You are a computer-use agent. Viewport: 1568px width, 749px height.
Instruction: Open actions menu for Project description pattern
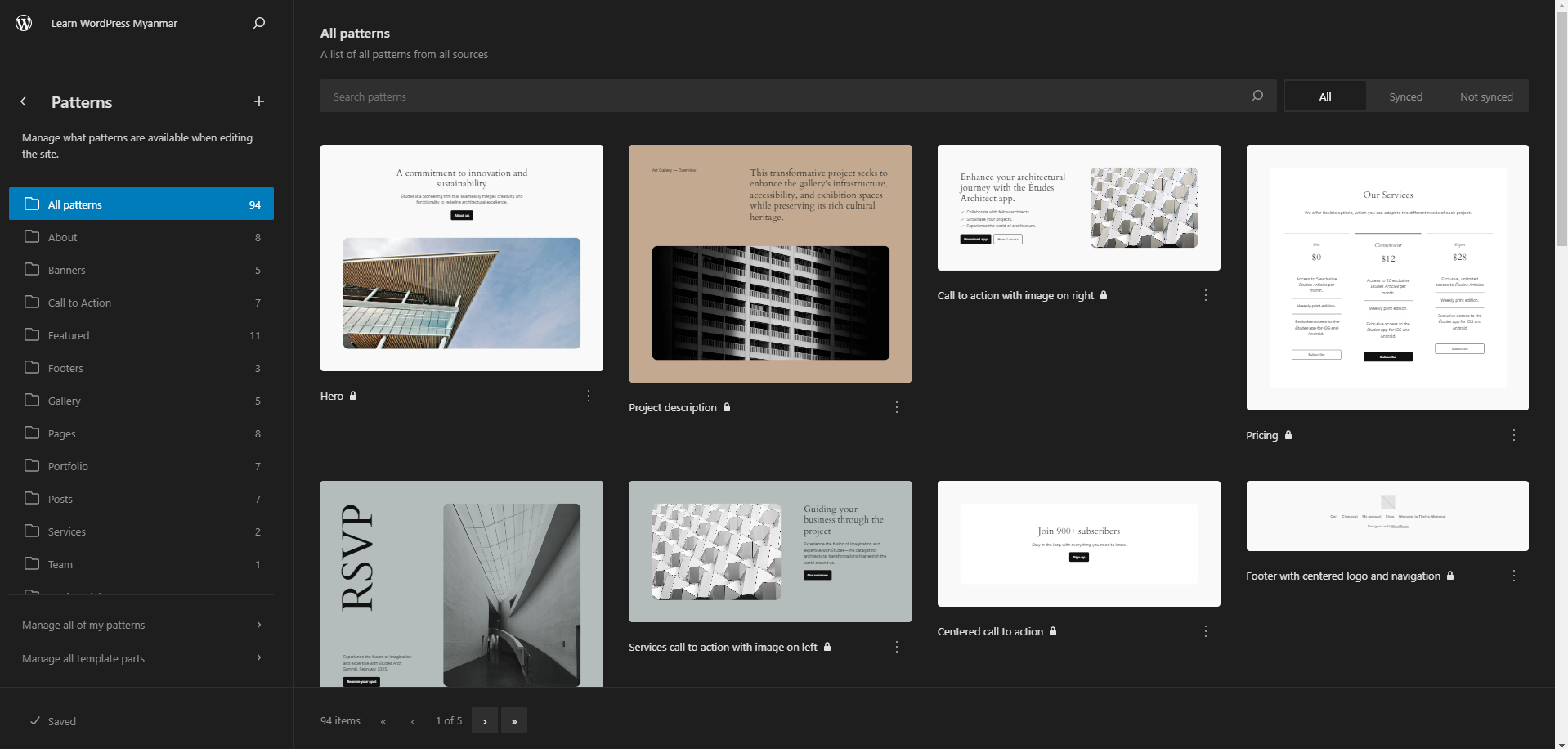(897, 407)
